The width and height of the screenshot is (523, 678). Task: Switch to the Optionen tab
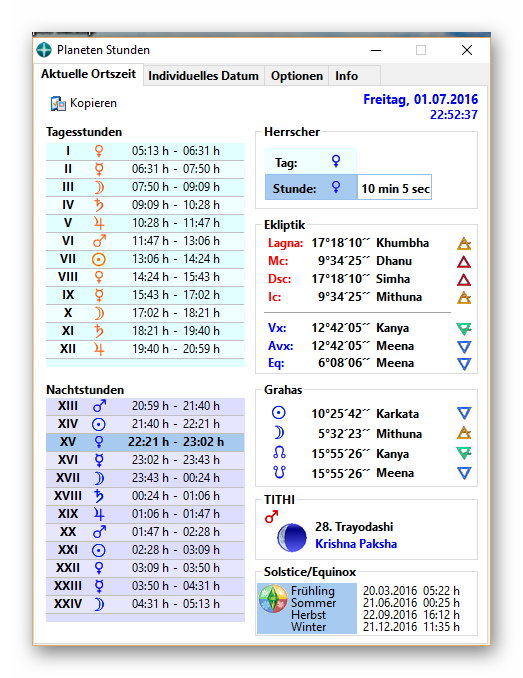(297, 76)
